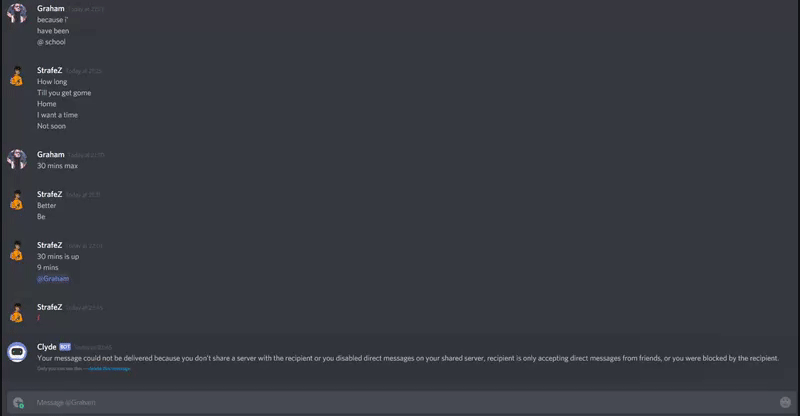Click Graham's avatar beside '30 mins max'
Screen dimensions: 800x416
(17, 159)
